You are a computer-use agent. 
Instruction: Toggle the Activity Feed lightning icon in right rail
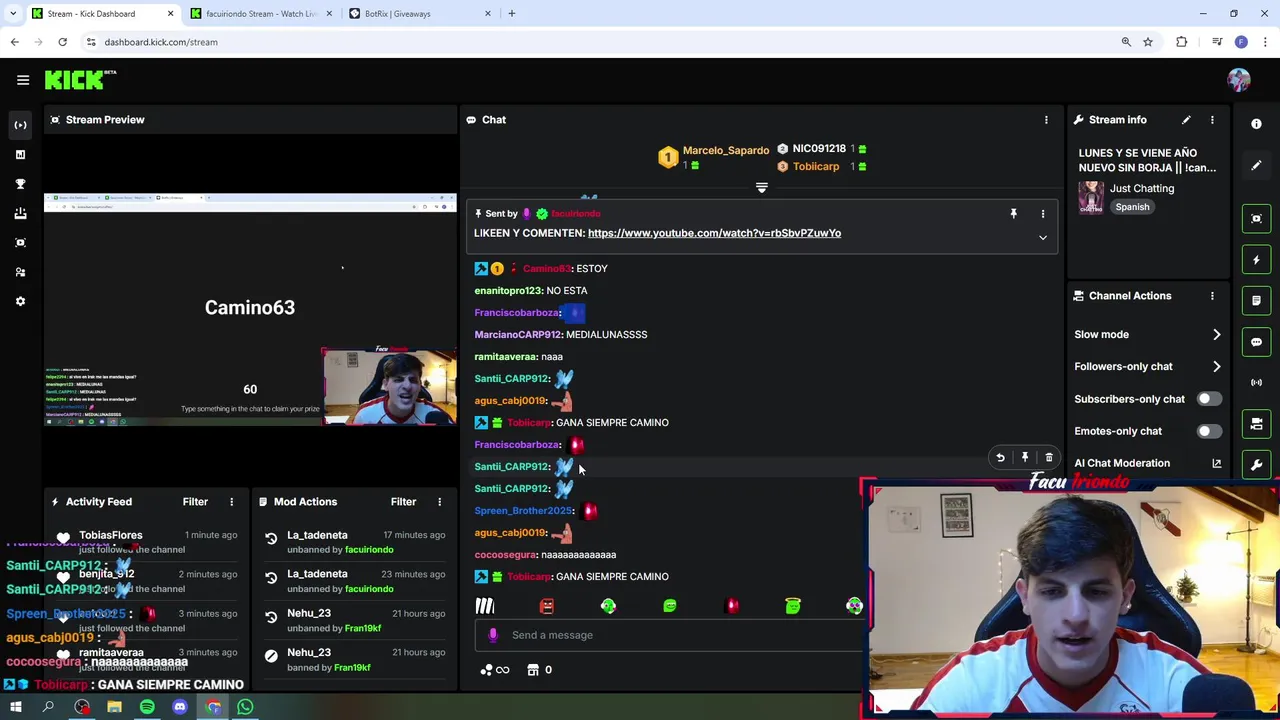tap(1256, 259)
